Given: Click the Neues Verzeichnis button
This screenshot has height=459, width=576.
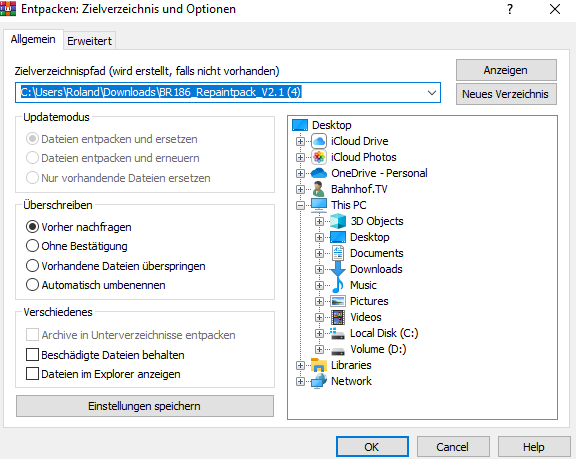Looking at the screenshot, I should tap(506, 94).
